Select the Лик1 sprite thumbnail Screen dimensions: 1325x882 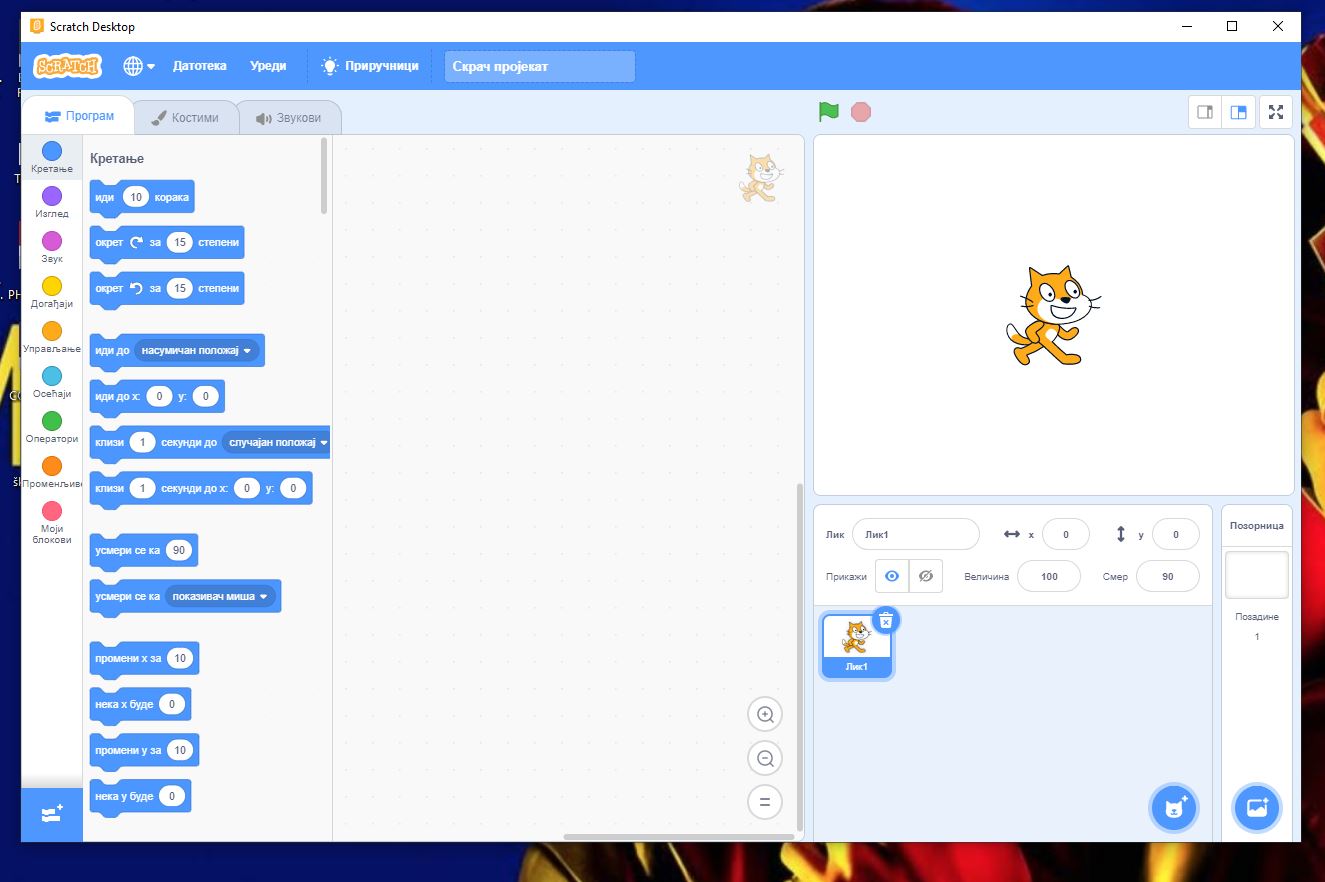click(x=856, y=645)
